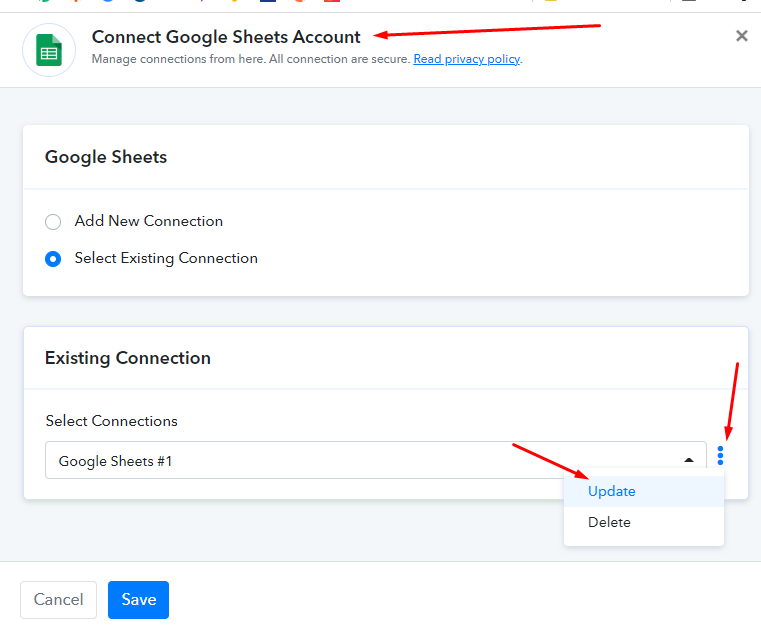Click the Existing Connection section heading
Viewport: 761px width, 630px height.
(128, 358)
